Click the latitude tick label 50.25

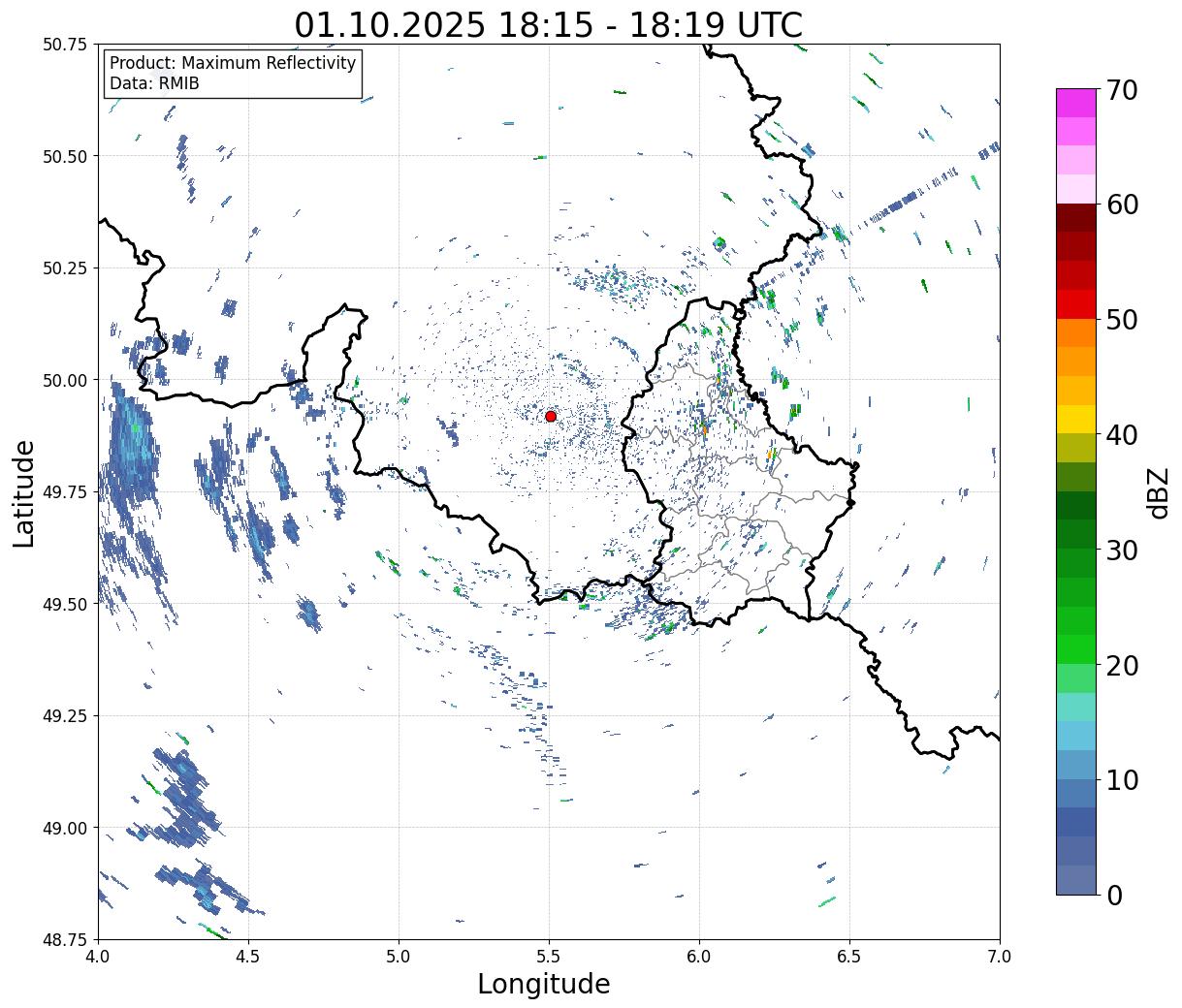click(x=65, y=268)
